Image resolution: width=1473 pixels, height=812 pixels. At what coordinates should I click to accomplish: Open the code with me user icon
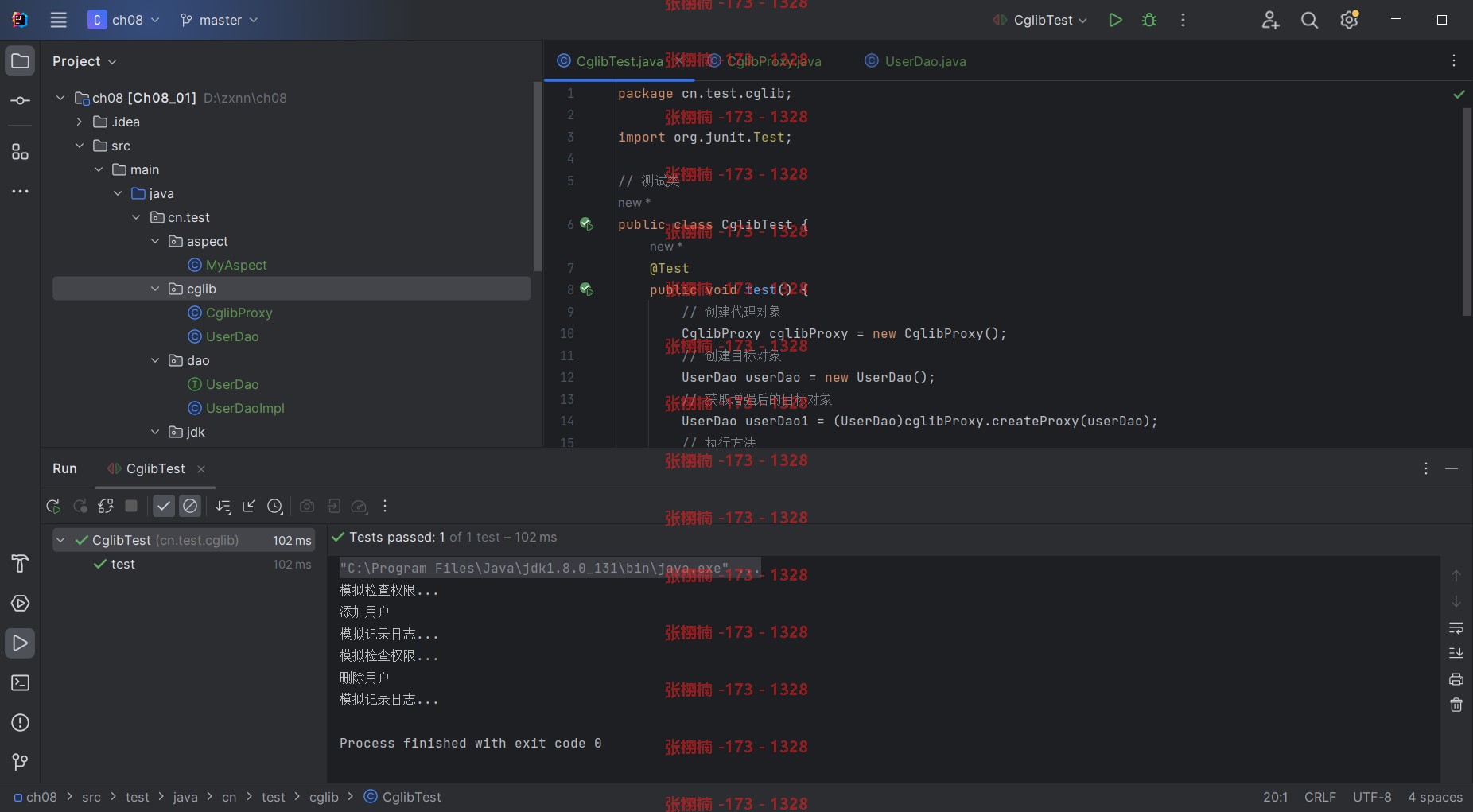(1270, 20)
